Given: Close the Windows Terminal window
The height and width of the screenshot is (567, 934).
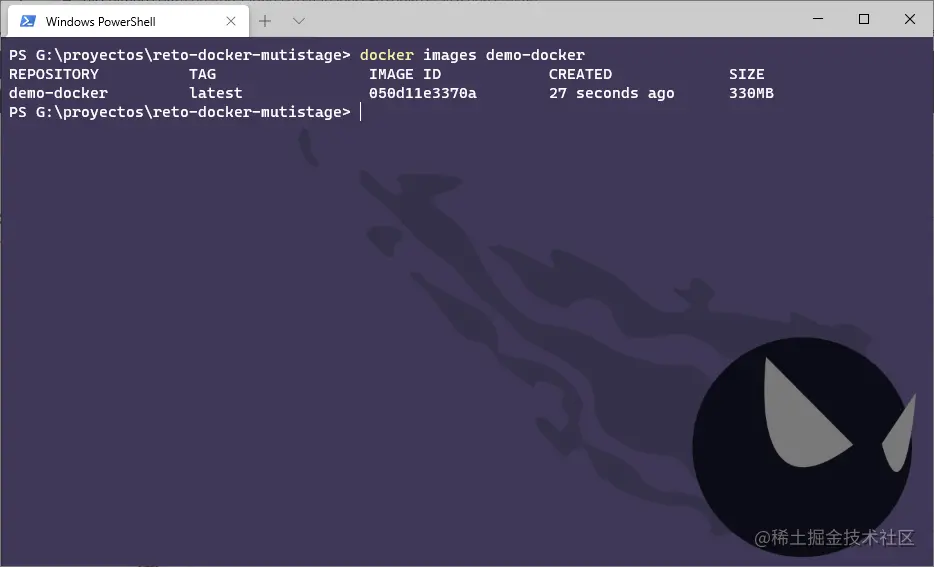Looking at the screenshot, I should [x=910, y=19].
